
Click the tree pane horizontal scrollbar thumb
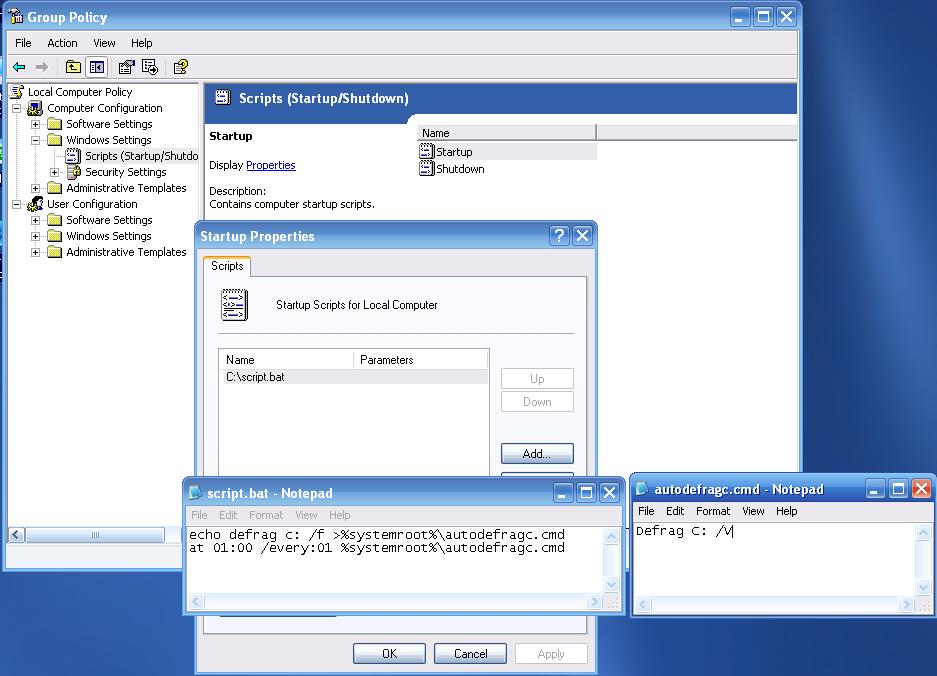pyautogui.click(x=95, y=535)
